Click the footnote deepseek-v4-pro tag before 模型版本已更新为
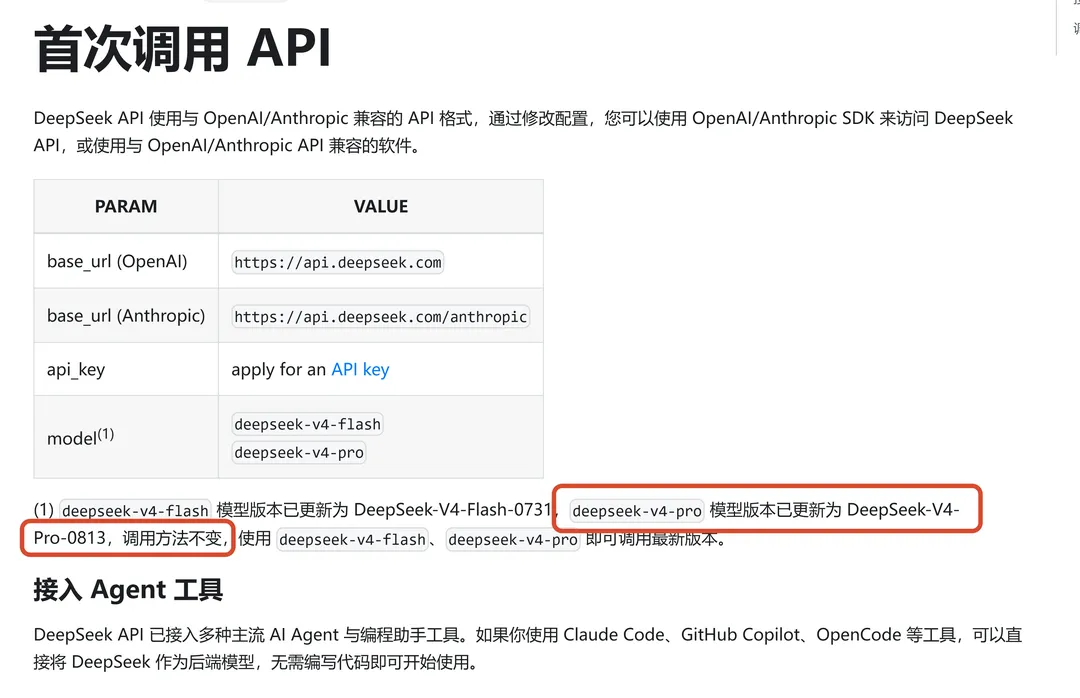 click(x=637, y=511)
